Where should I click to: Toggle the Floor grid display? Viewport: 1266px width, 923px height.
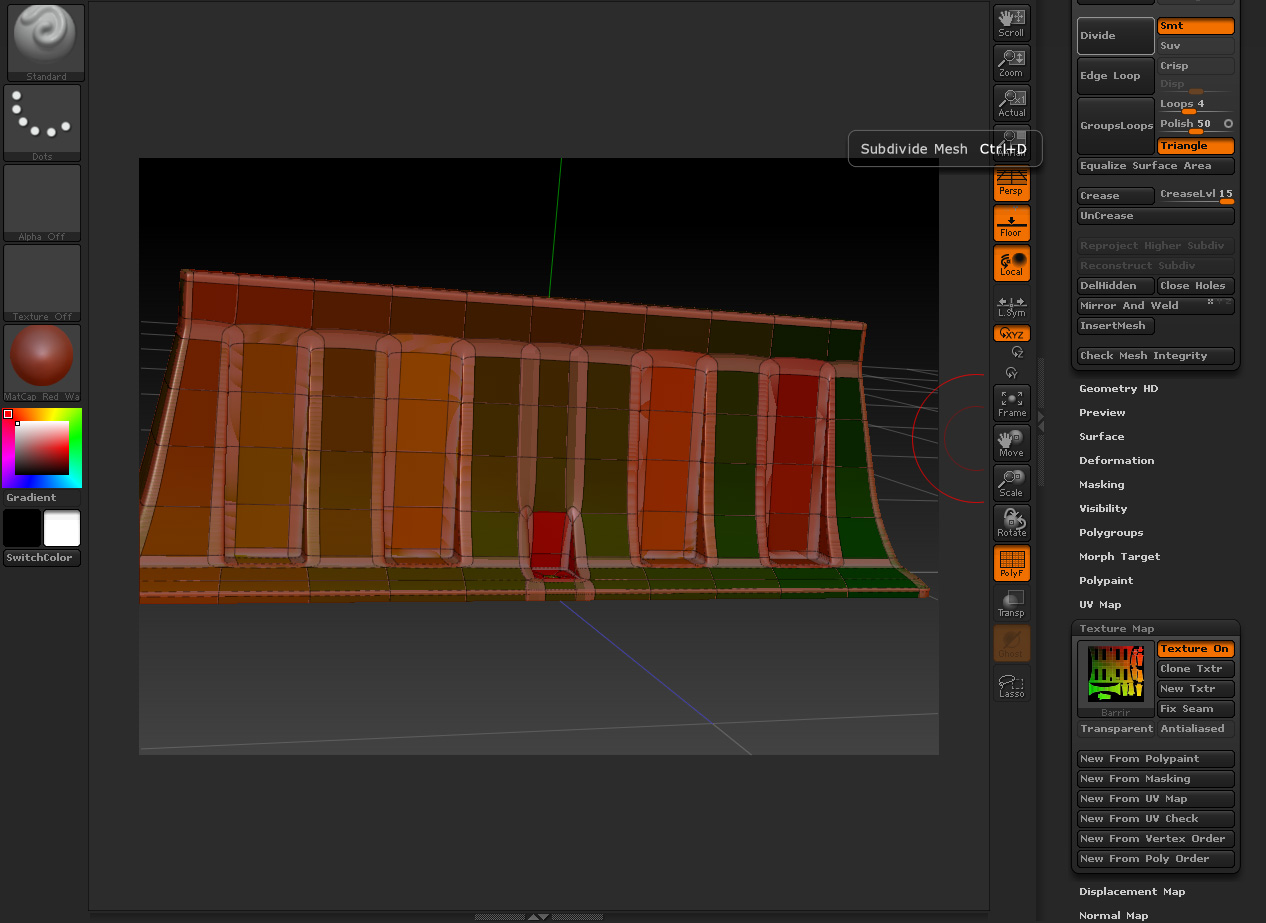[x=1011, y=223]
